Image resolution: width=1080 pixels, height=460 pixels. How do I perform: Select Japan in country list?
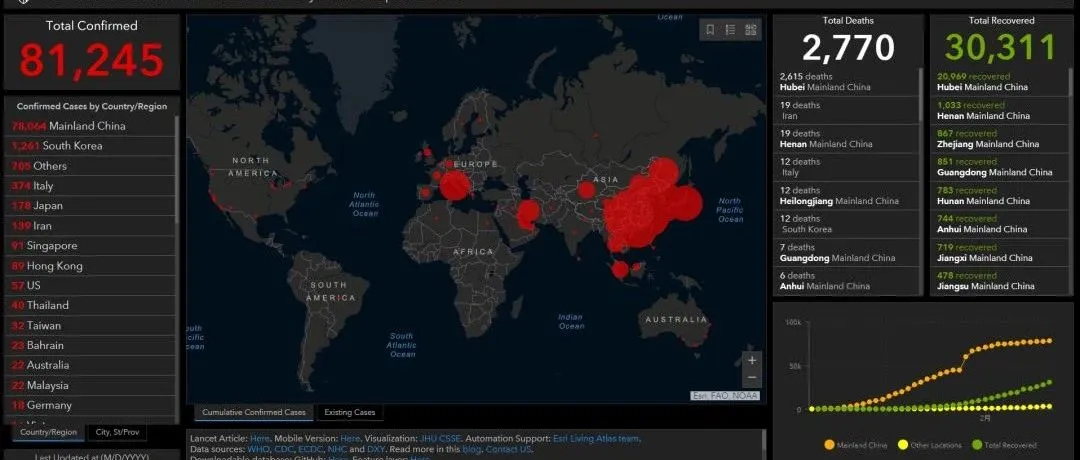point(90,206)
